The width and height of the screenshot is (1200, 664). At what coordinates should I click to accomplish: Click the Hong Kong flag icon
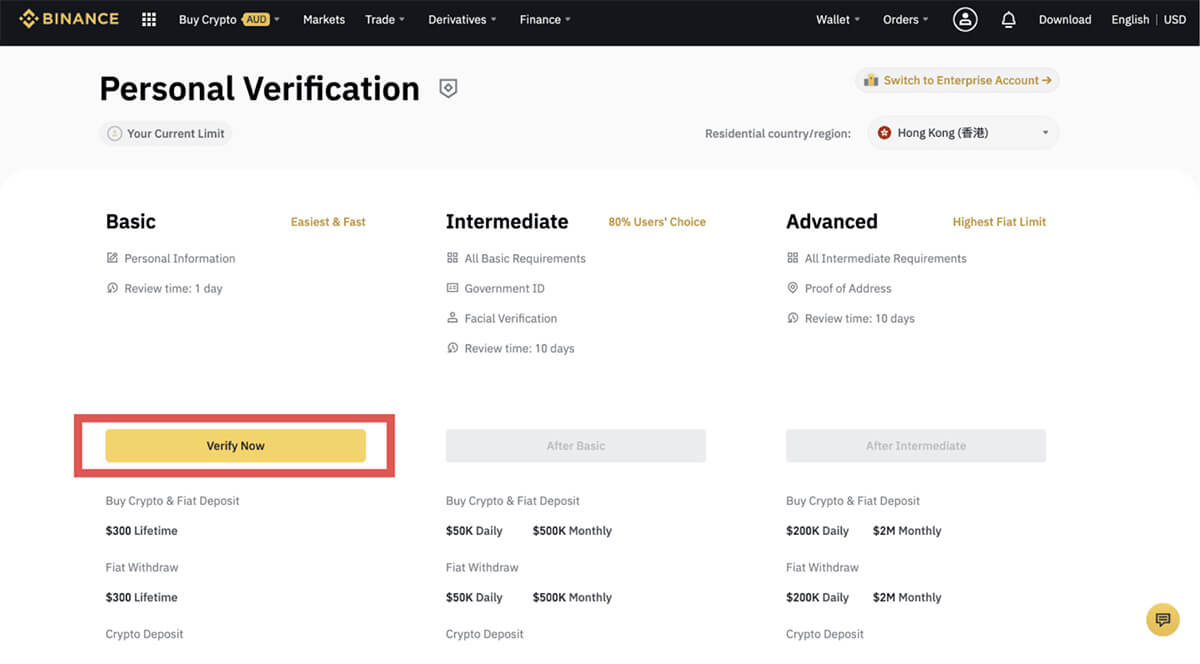click(x=884, y=133)
